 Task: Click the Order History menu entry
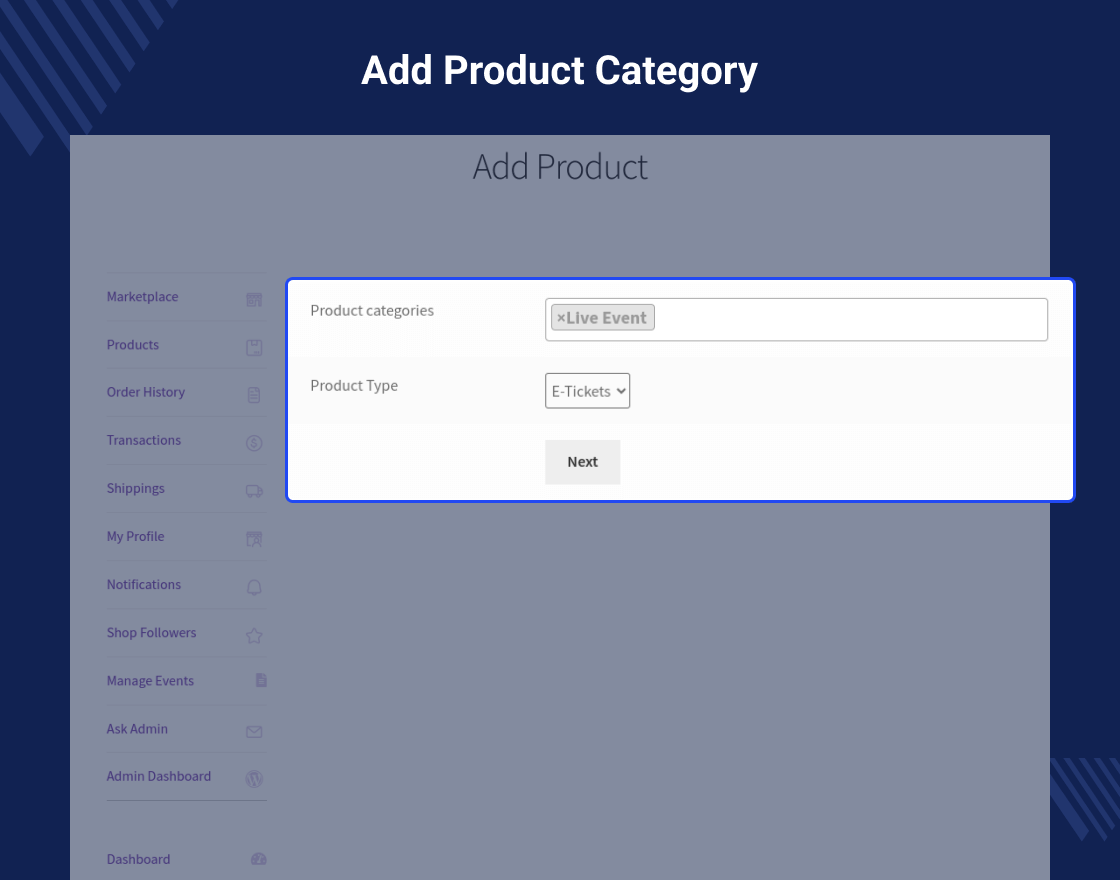pos(145,392)
